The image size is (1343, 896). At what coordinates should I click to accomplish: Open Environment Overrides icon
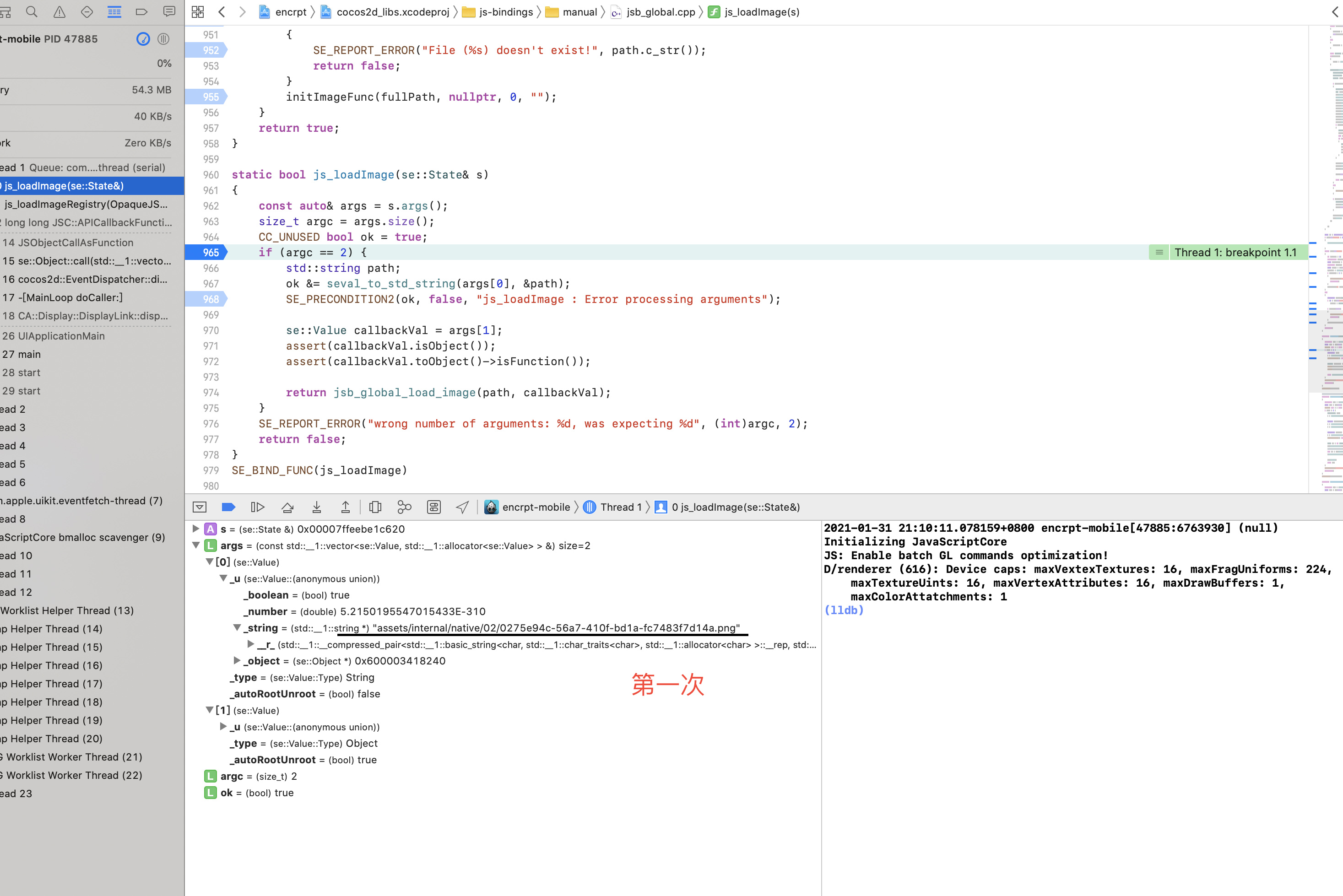(x=434, y=507)
